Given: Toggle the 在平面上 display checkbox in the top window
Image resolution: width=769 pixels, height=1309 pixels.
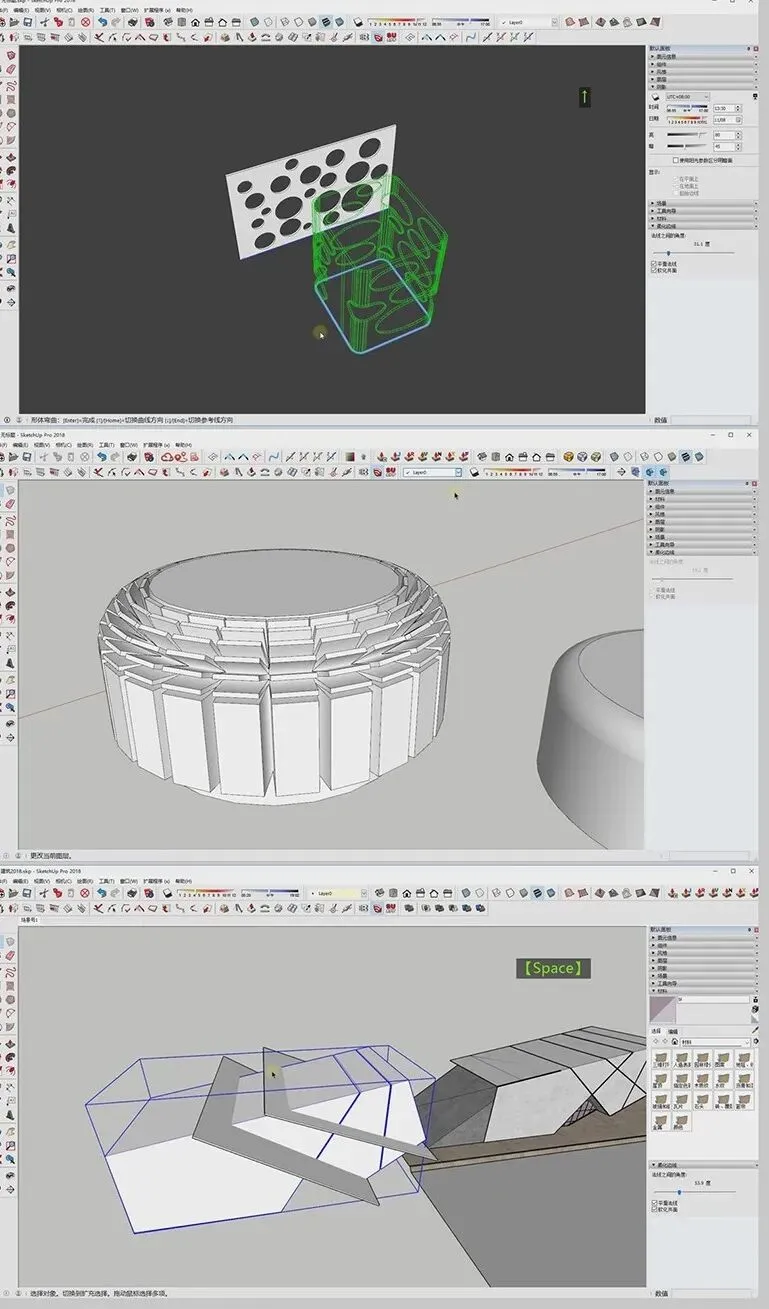Looking at the screenshot, I should click(676, 179).
